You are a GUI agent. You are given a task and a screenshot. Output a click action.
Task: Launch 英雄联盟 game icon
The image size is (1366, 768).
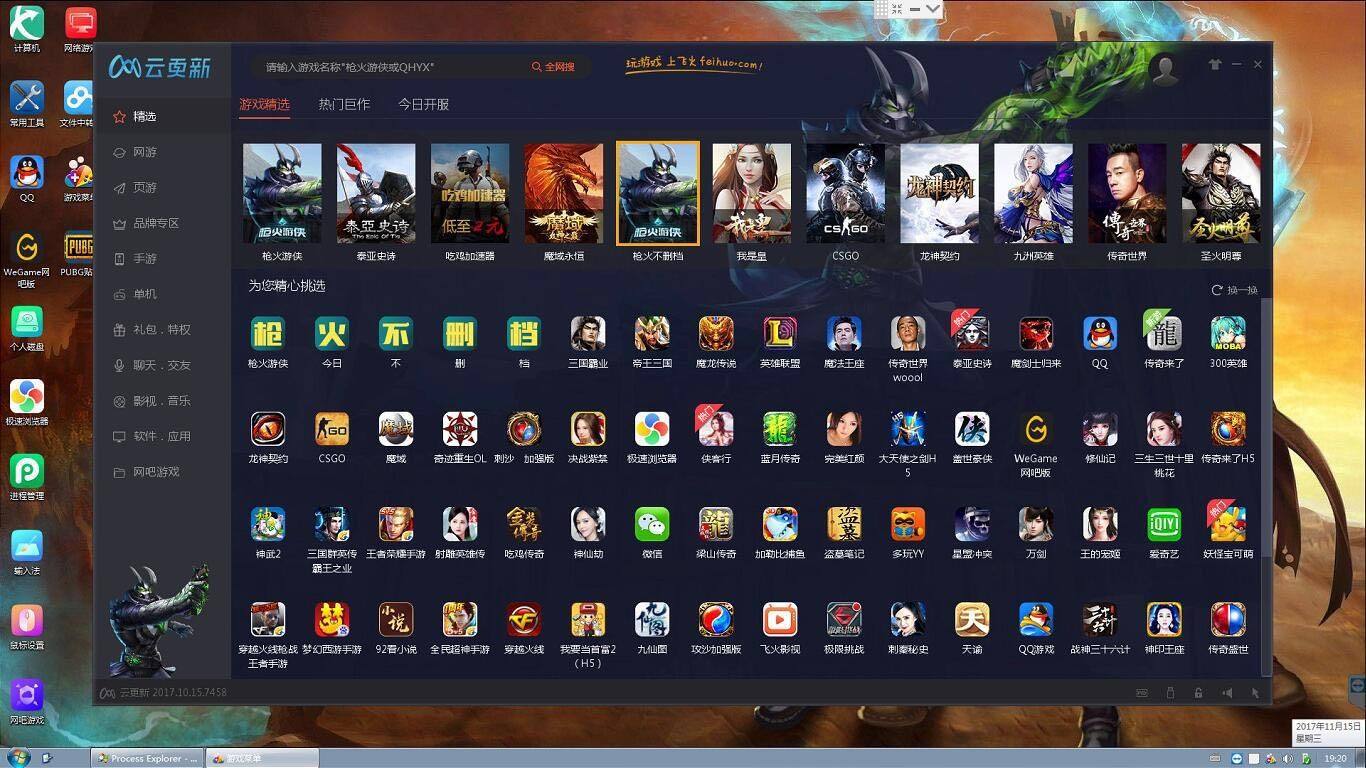click(x=780, y=333)
